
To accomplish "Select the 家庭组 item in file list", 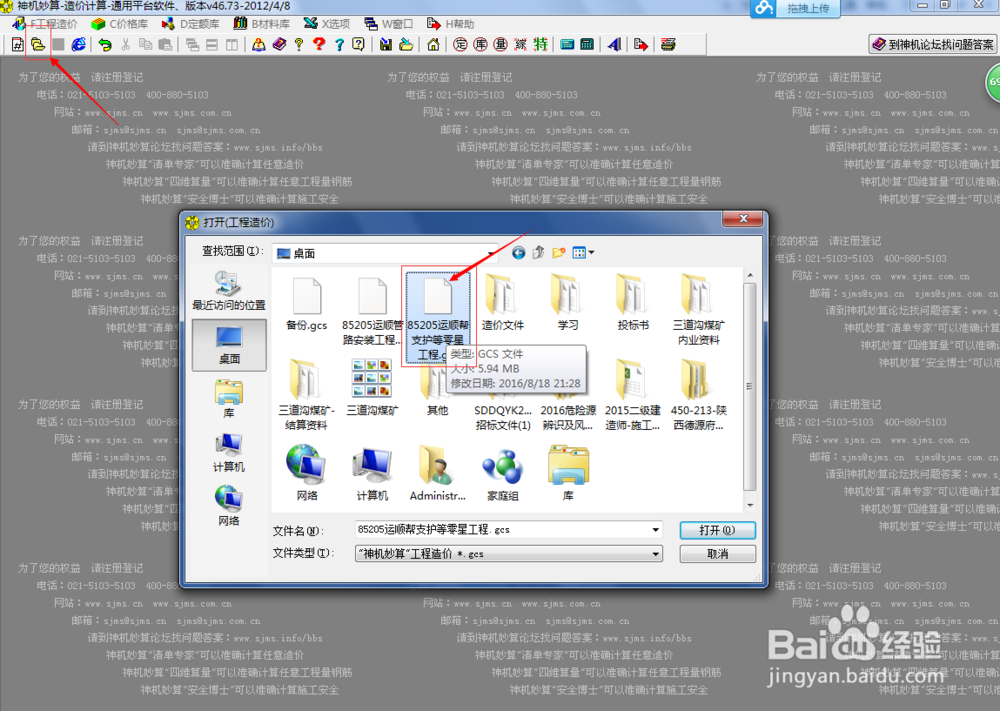I will point(503,474).
